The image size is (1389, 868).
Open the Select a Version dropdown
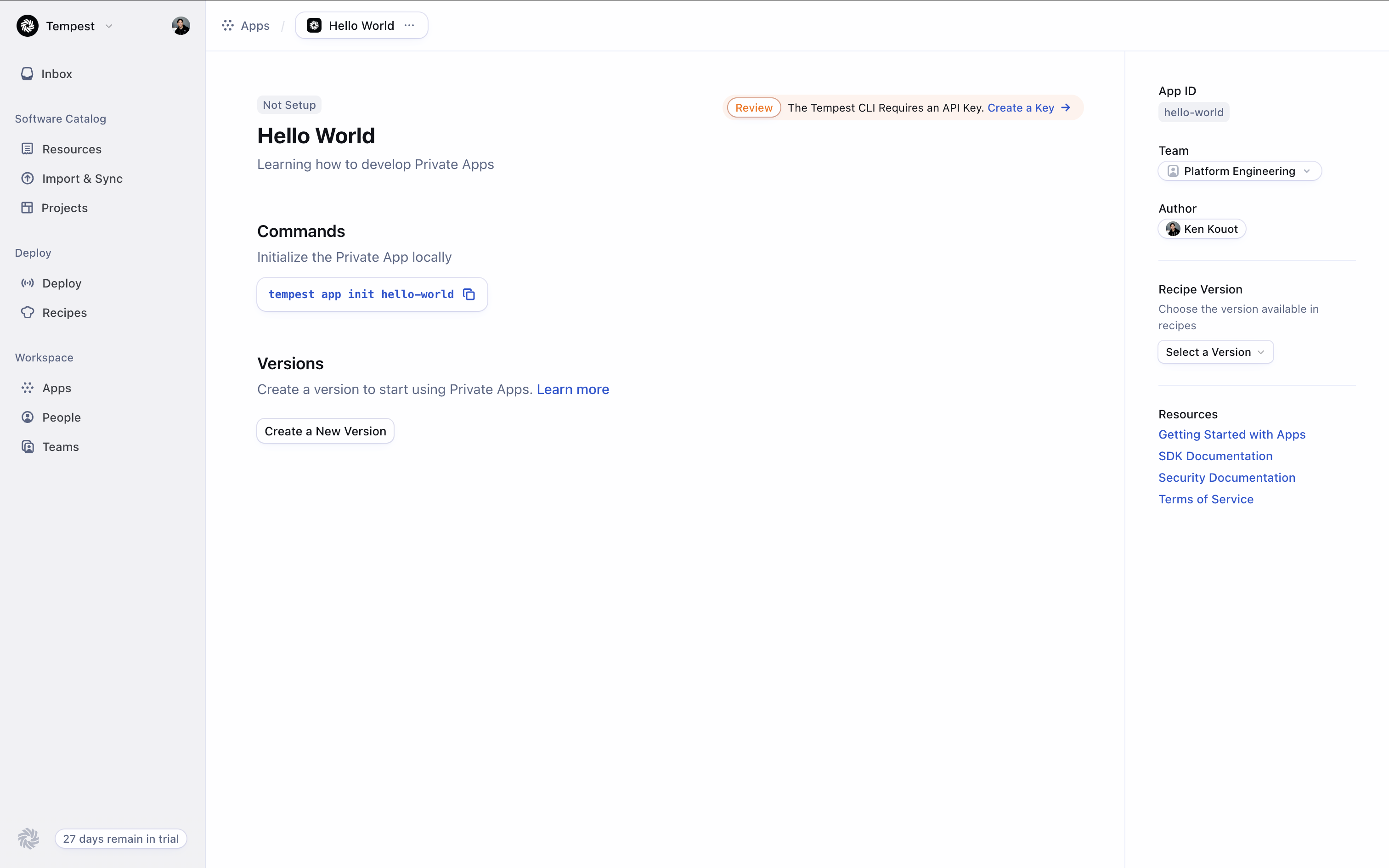pos(1215,352)
